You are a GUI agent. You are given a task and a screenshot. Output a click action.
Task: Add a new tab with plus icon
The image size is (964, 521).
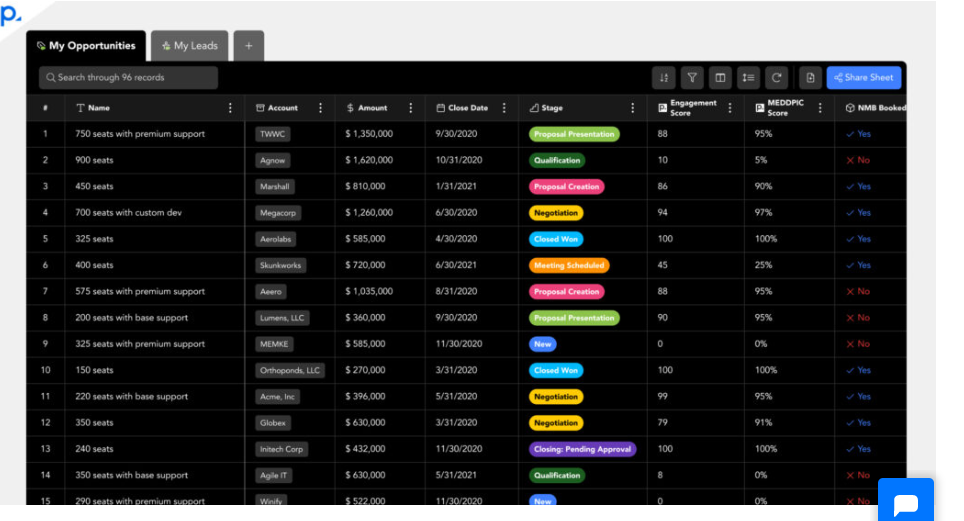pyautogui.click(x=249, y=46)
